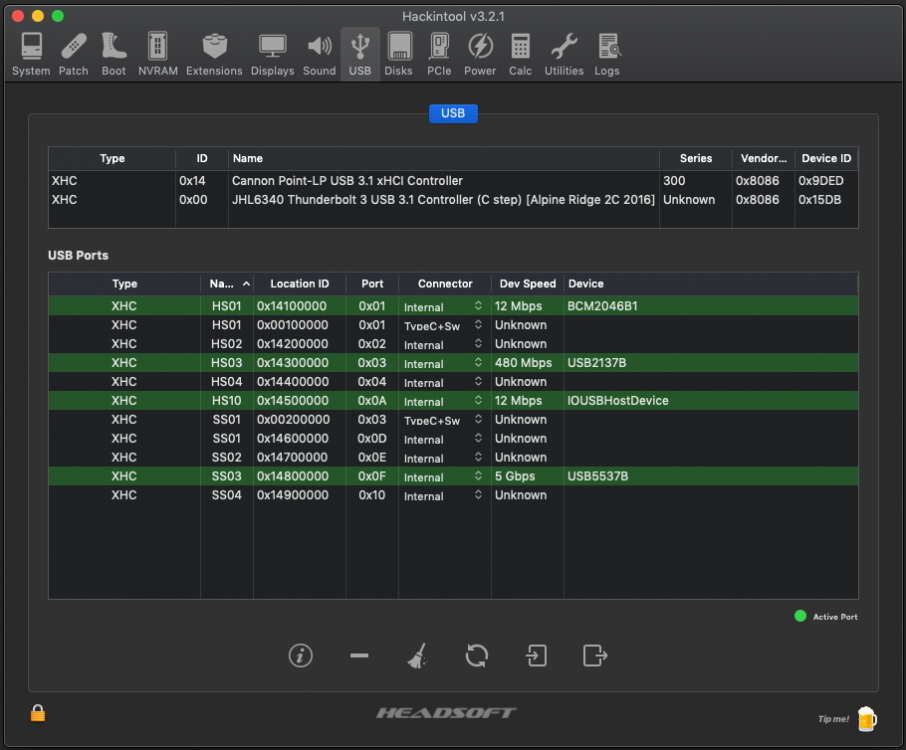Click the 5 Gbps speed cell

pyautogui.click(x=515, y=477)
